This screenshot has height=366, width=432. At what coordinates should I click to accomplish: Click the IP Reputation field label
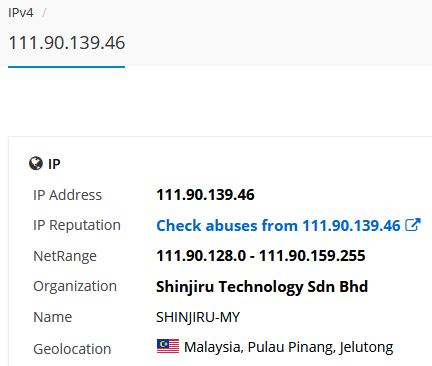pos(77,225)
